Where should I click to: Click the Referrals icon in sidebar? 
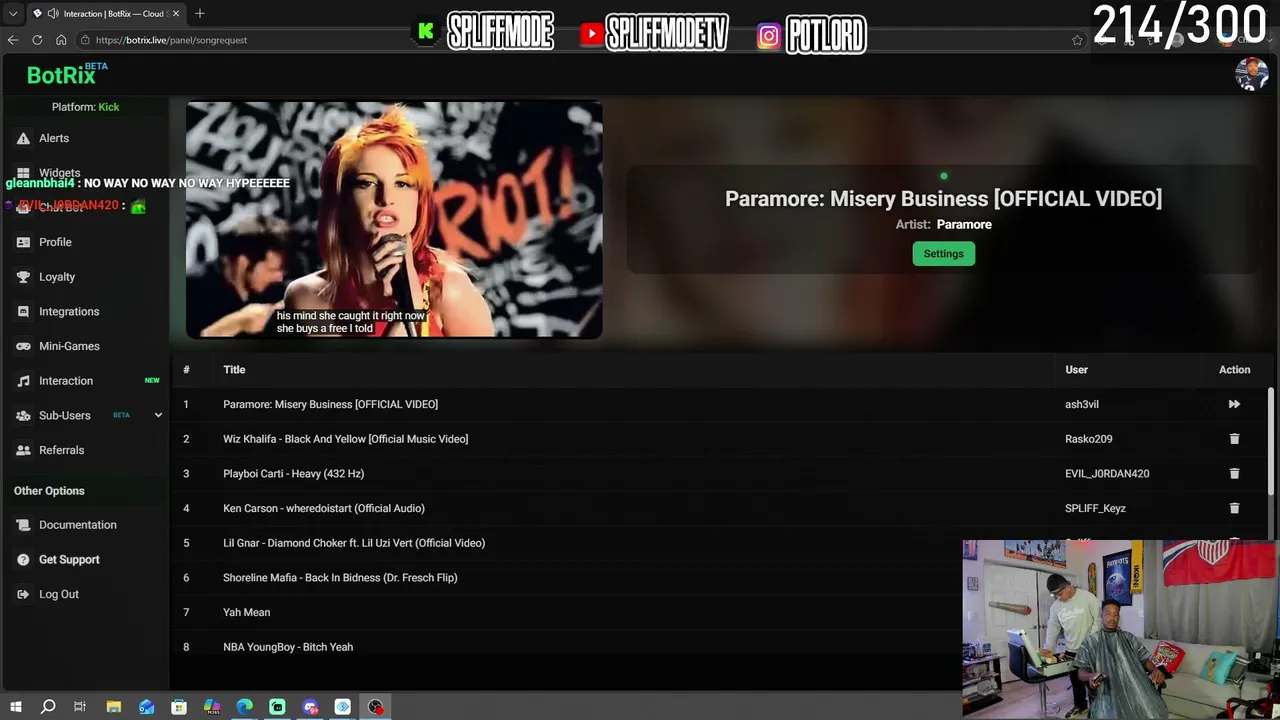(x=23, y=450)
